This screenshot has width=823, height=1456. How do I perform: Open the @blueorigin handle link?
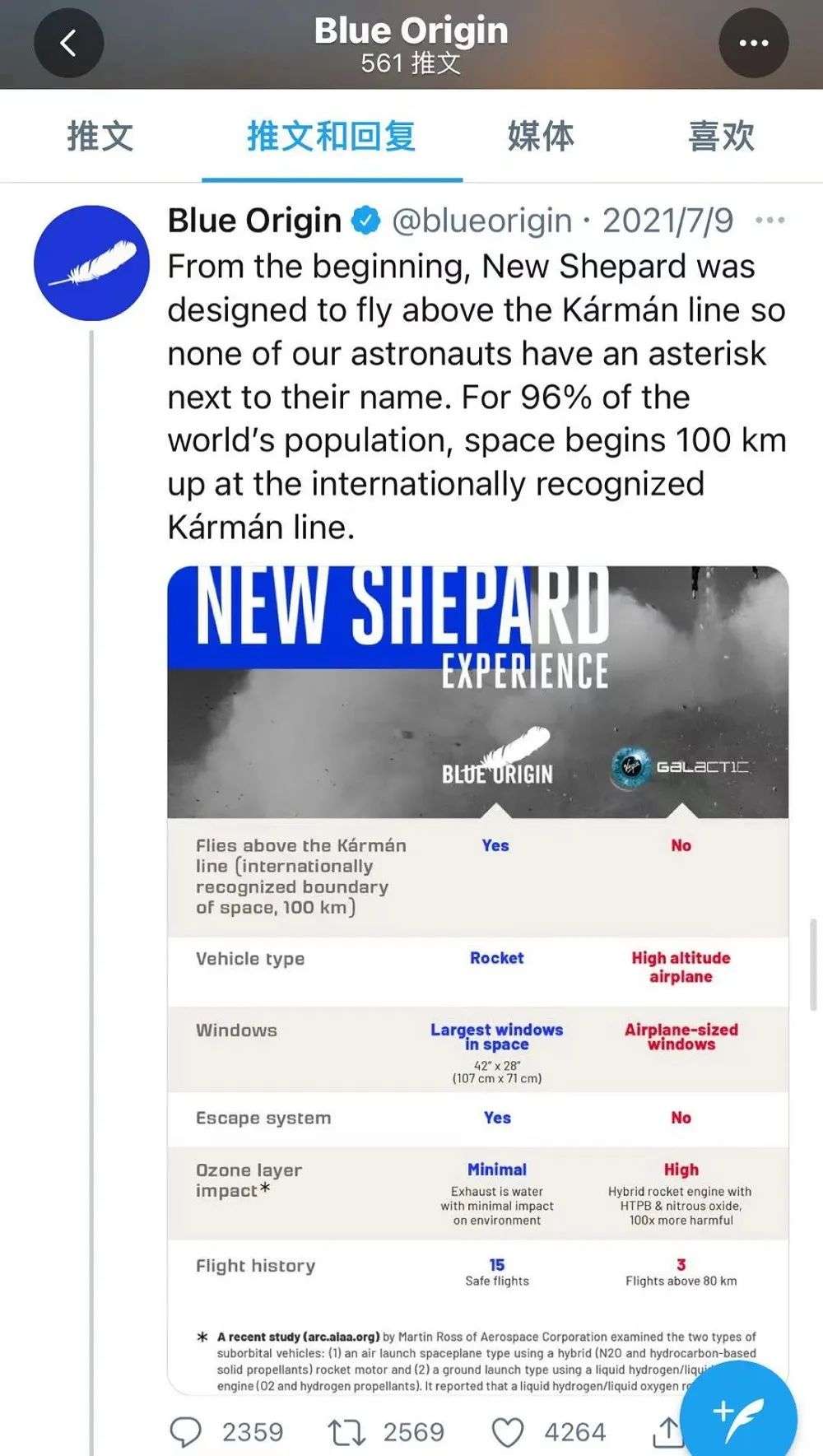pyautogui.click(x=481, y=221)
